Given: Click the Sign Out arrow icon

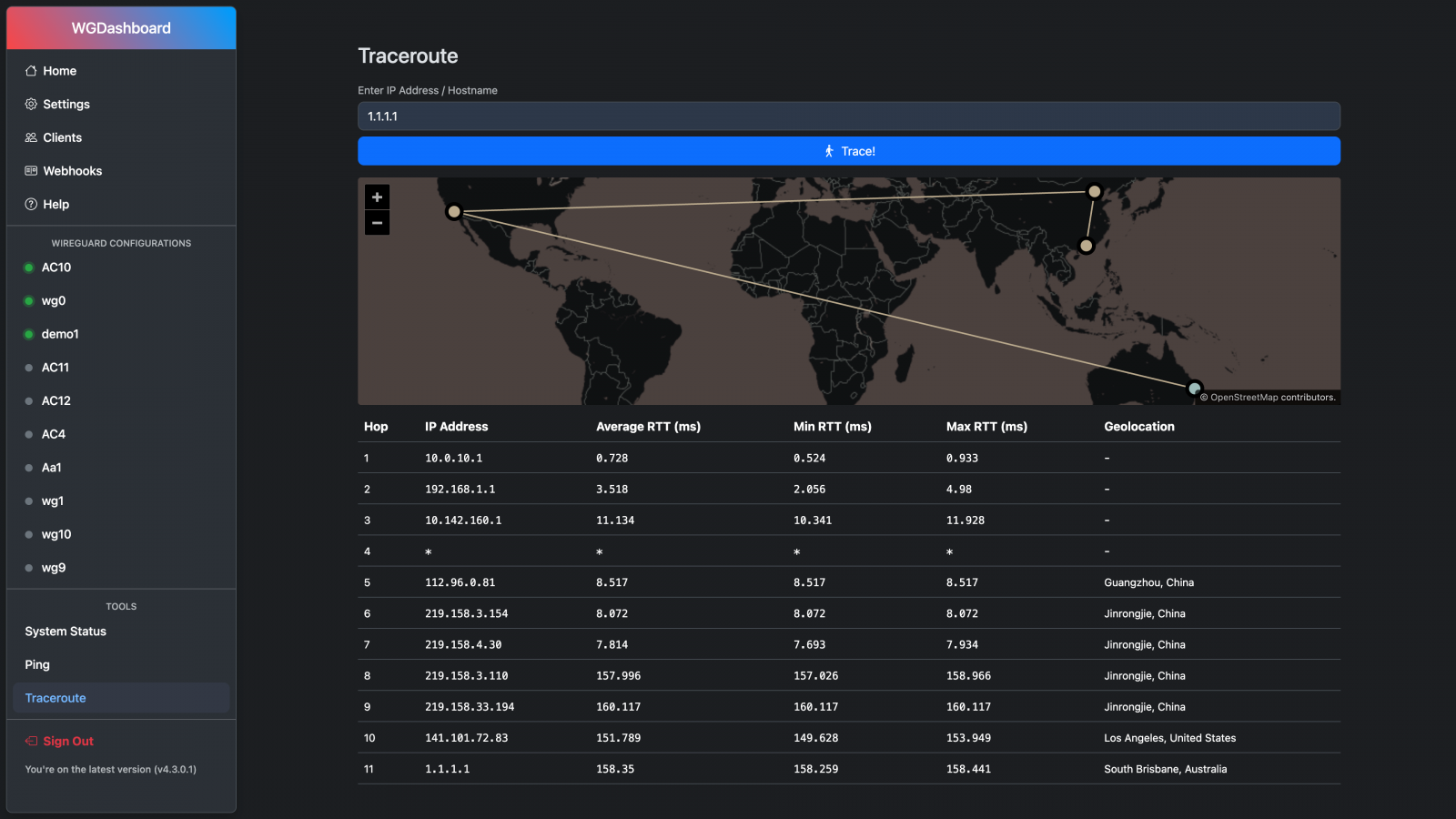Looking at the screenshot, I should [31, 742].
